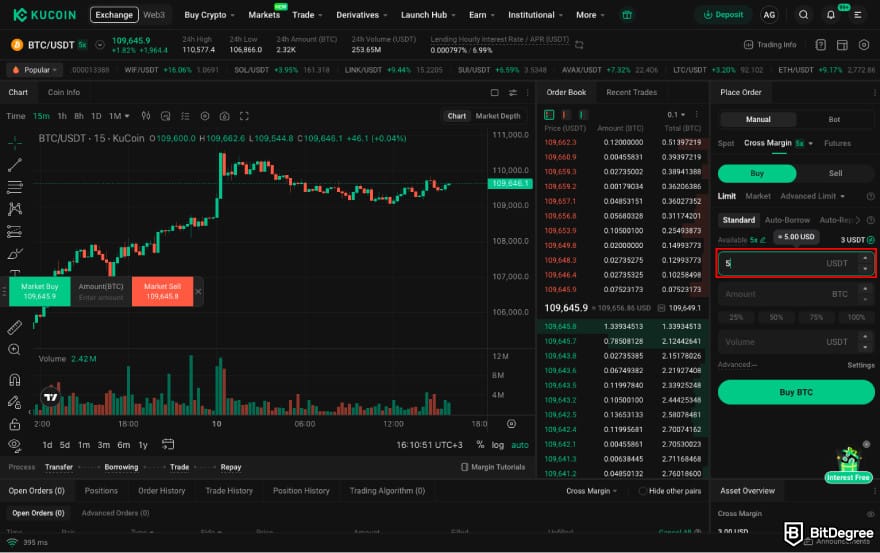Toggle auto scale on chart

[x=520, y=445]
